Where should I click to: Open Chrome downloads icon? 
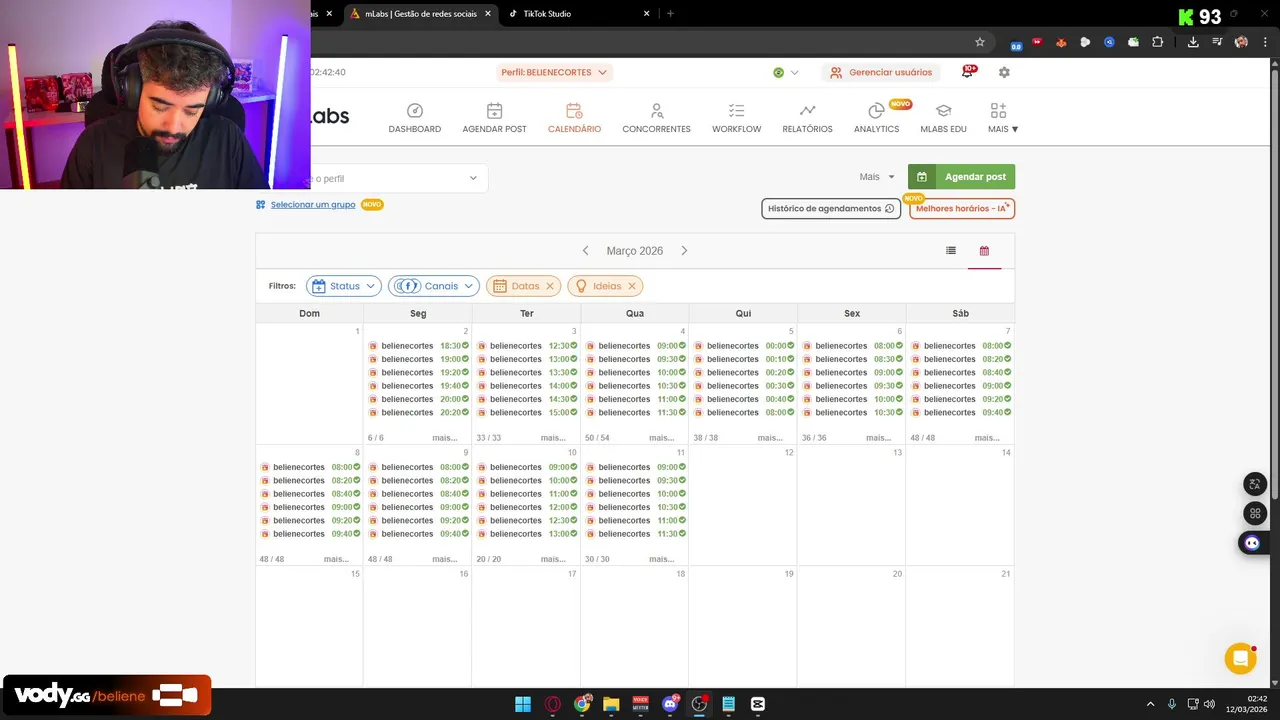(1193, 42)
